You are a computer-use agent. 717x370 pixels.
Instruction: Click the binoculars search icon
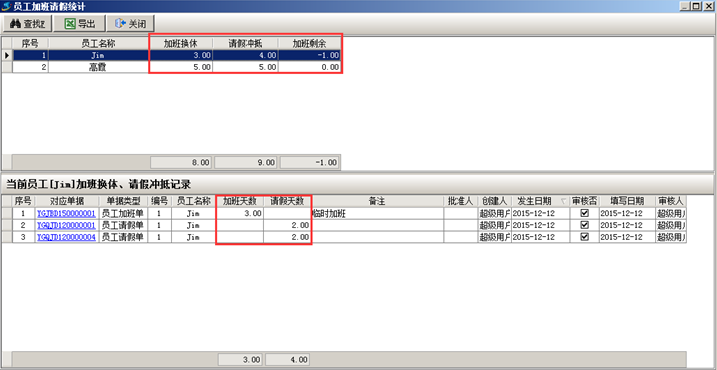pos(16,24)
